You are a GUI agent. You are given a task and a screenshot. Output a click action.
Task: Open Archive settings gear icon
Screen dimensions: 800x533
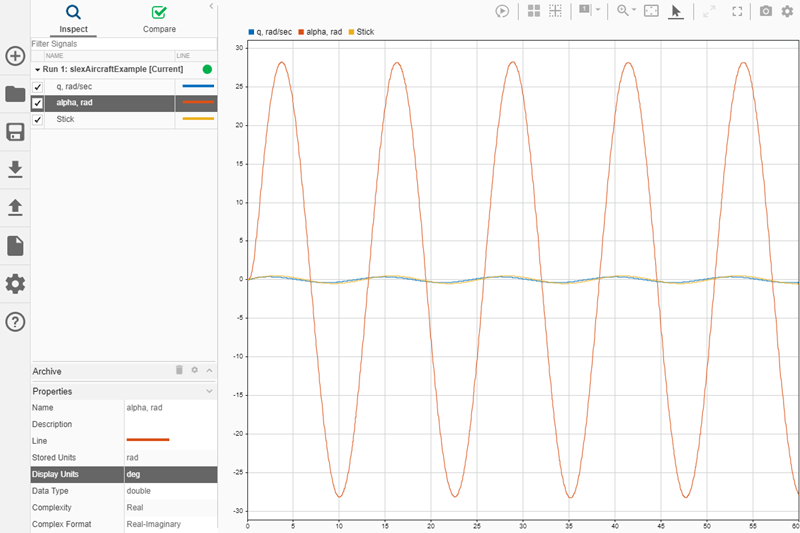(x=194, y=370)
